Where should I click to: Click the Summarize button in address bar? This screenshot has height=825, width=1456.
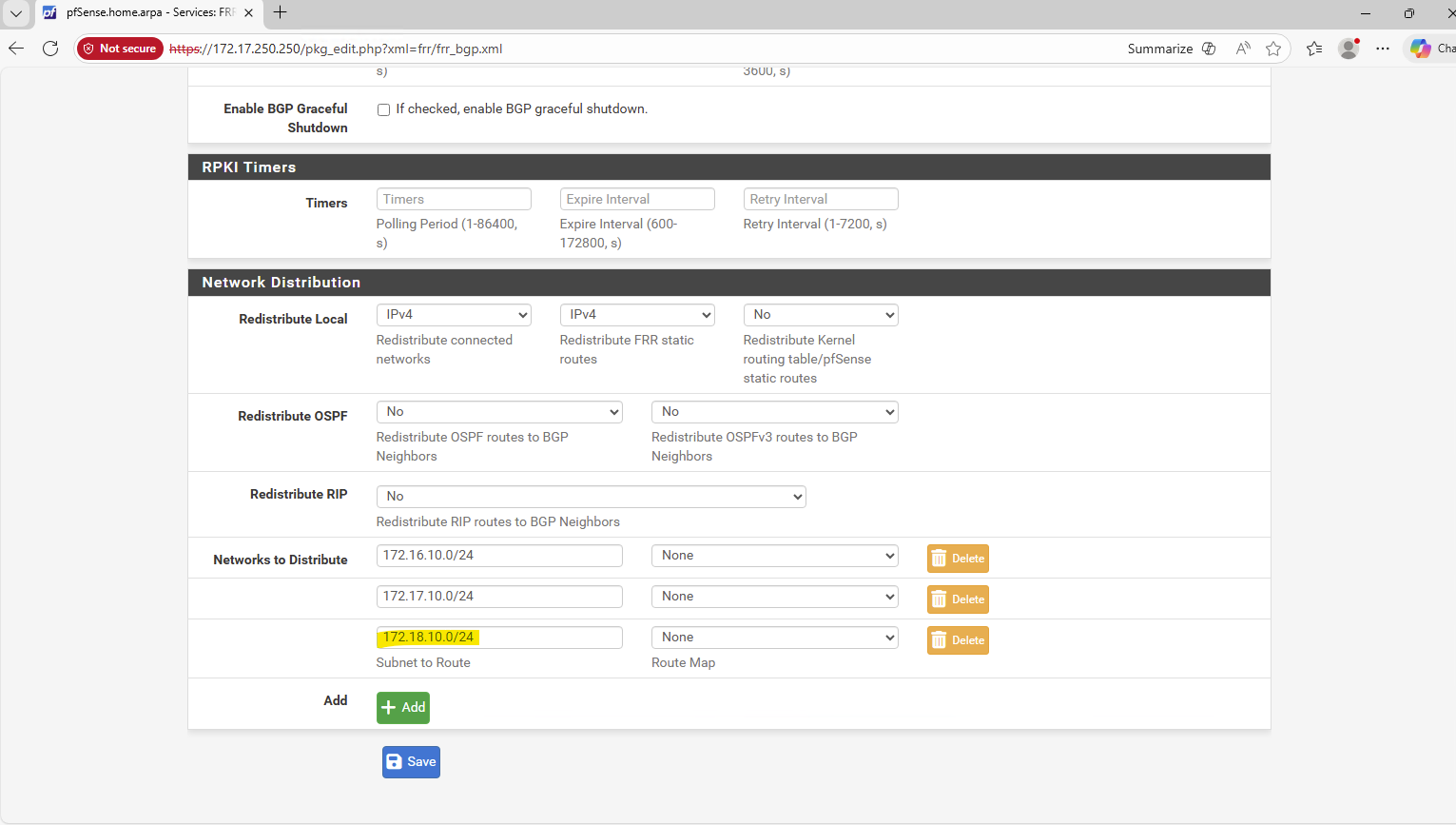pos(1171,49)
